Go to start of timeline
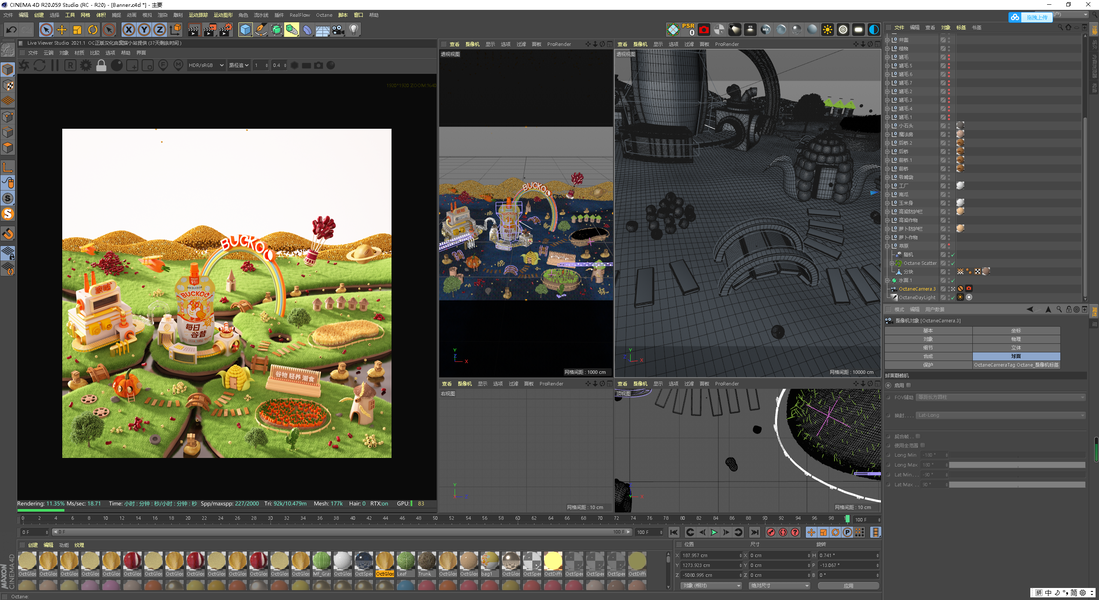The image size is (1099, 600). click(x=674, y=532)
